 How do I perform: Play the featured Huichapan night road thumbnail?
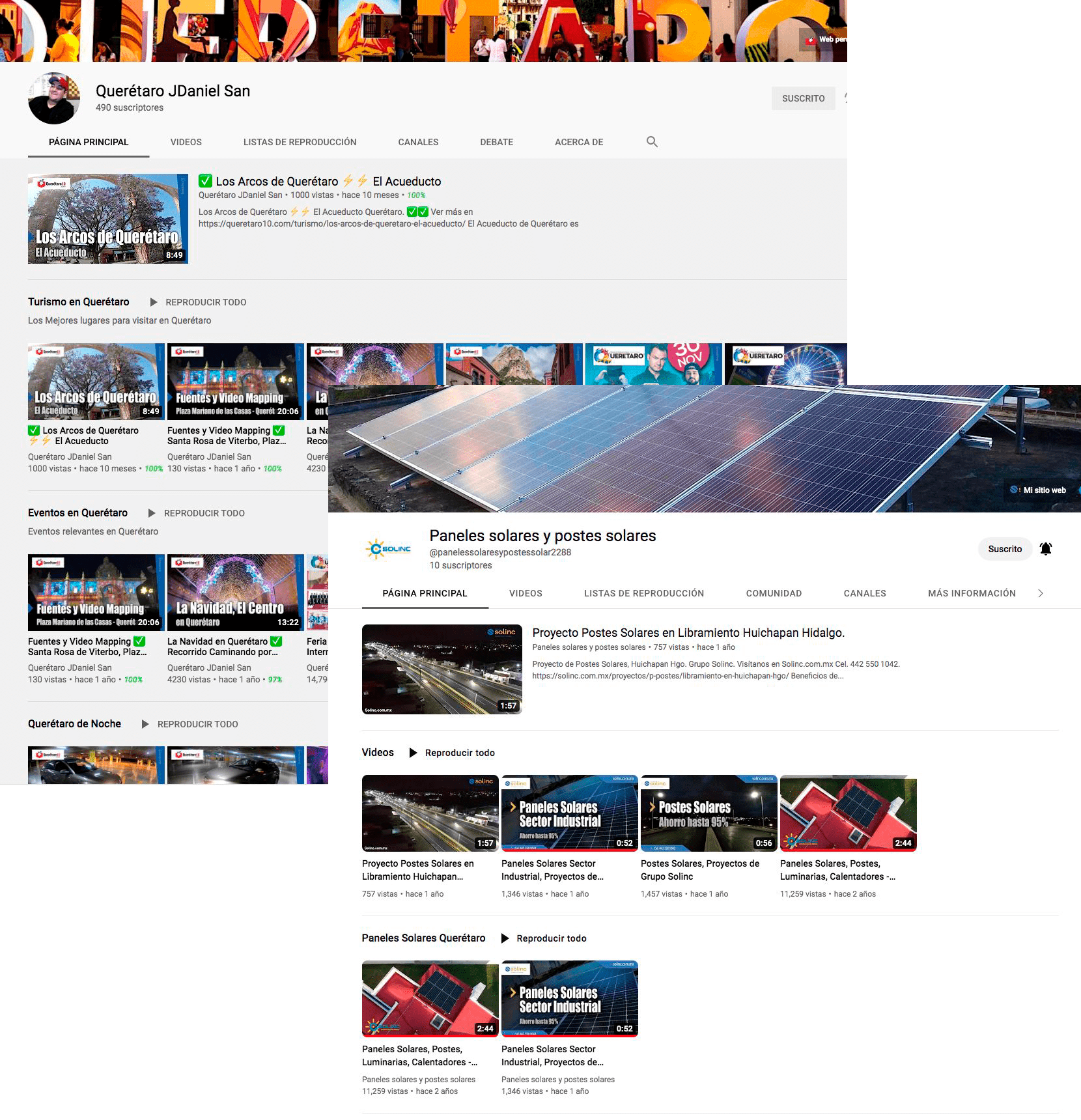(442, 669)
